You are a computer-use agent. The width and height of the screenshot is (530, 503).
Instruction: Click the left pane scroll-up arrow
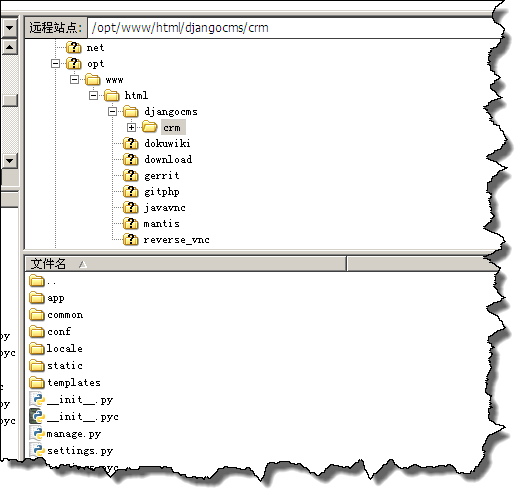pos(10,47)
